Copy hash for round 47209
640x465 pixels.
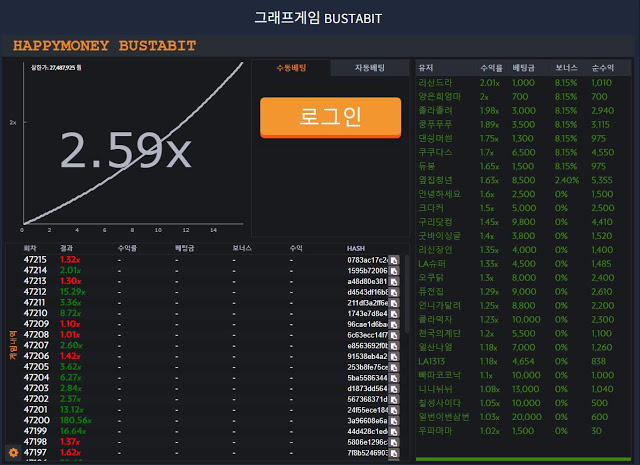tap(394, 325)
